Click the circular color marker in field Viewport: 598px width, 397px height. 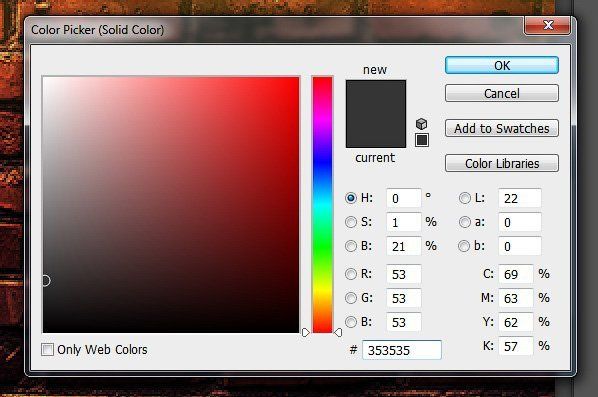pyautogui.click(x=45, y=281)
